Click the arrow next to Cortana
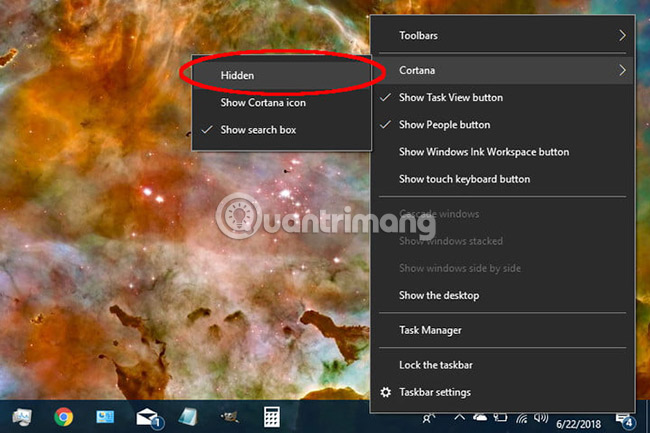650x433 pixels. 622,70
